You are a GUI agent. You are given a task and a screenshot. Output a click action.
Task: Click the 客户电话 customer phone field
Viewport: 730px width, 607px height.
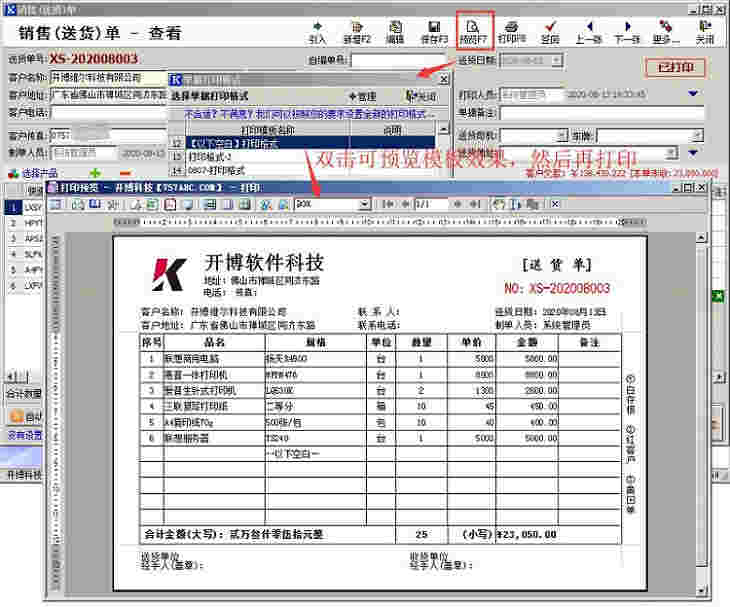point(108,113)
